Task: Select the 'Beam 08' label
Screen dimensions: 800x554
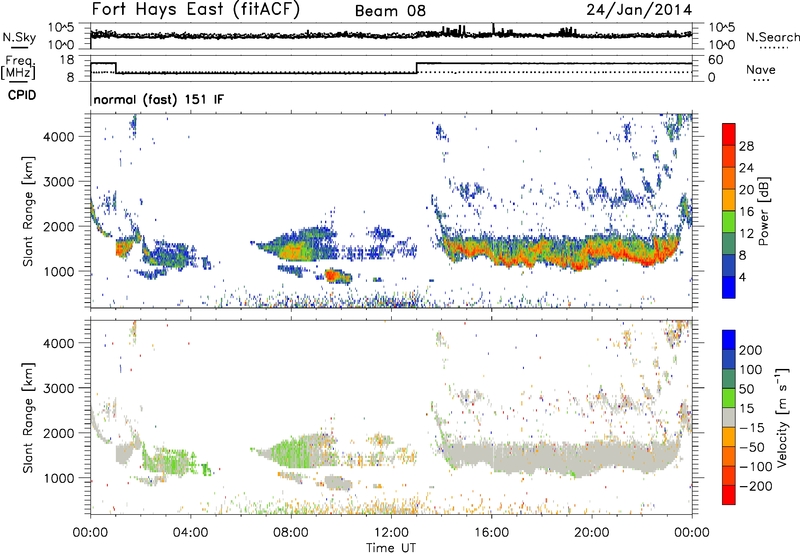Action: [390, 11]
